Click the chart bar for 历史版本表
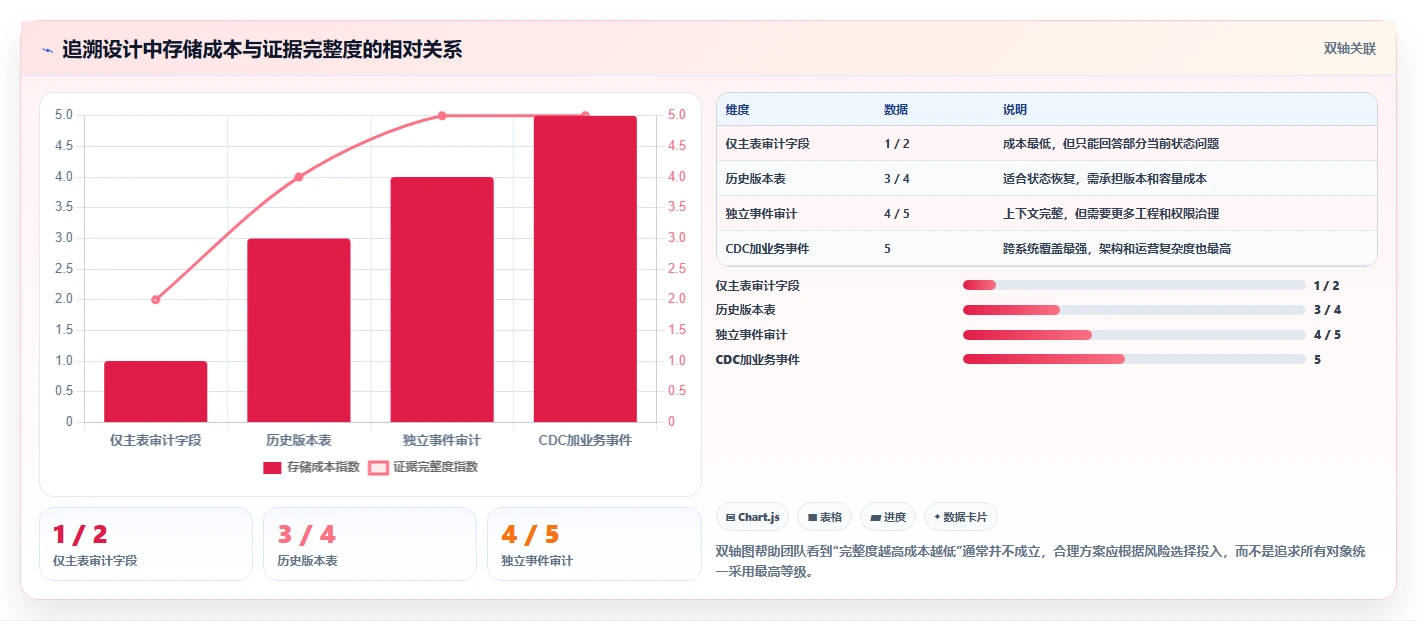The height and width of the screenshot is (621, 1417). [299, 330]
